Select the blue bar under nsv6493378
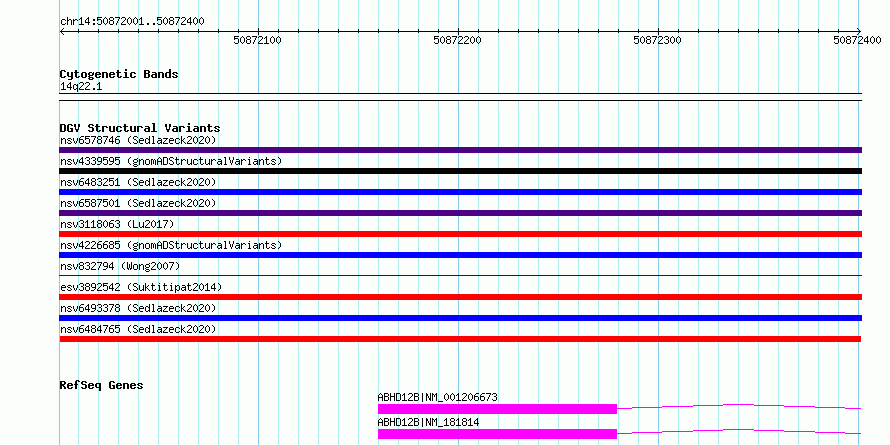Image resolution: width=890 pixels, height=445 pixels. point(460,318)
